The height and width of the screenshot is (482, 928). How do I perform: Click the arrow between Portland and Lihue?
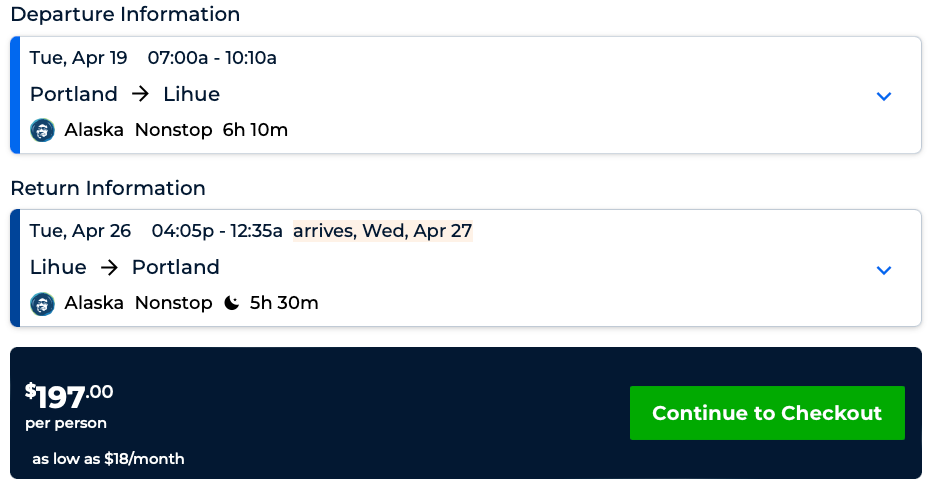[x=141, y=95]
